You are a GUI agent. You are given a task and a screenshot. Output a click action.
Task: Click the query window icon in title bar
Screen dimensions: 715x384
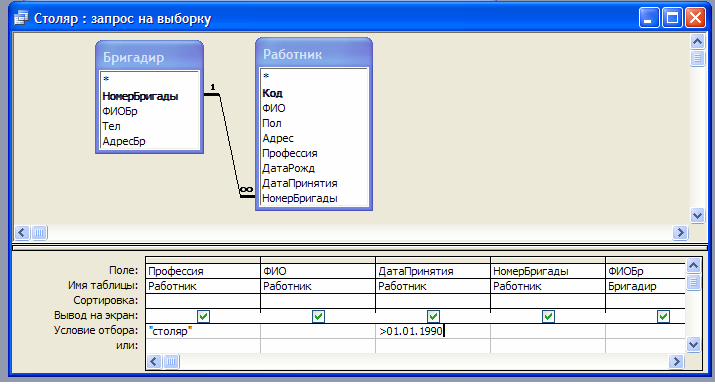click(x=21, y=18)
